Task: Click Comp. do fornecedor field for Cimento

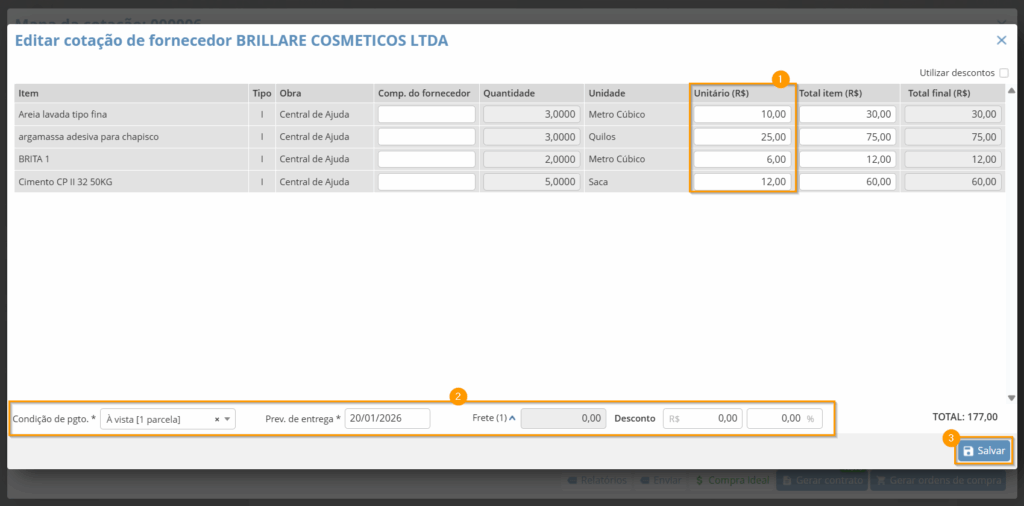Action: [x=426, y=181]
